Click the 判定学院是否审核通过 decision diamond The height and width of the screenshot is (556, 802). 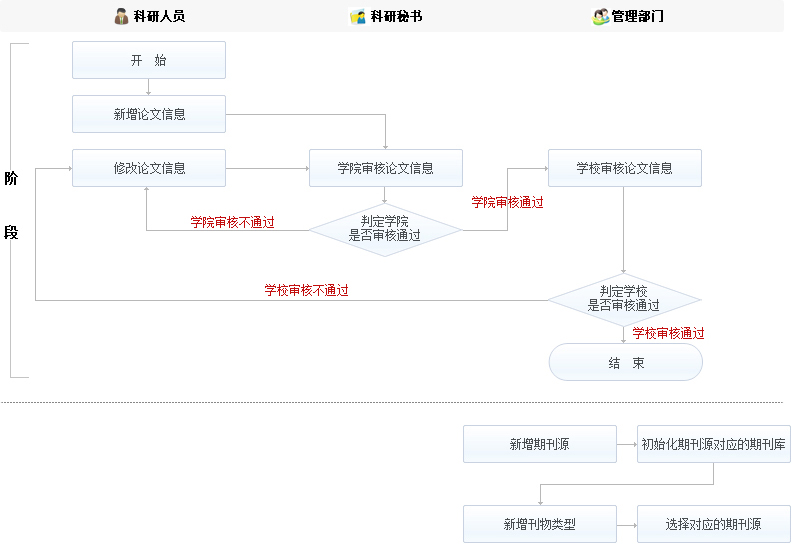coord(384,229)
